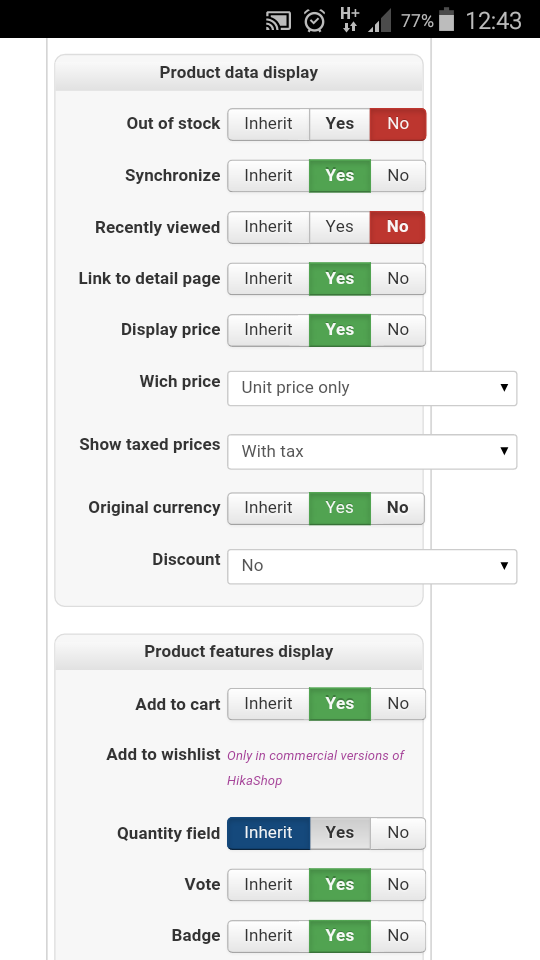Viewport: 540px width, 960px height.
Task: Choose Yes for Quantity field
Action: click(x=339, y=833)
